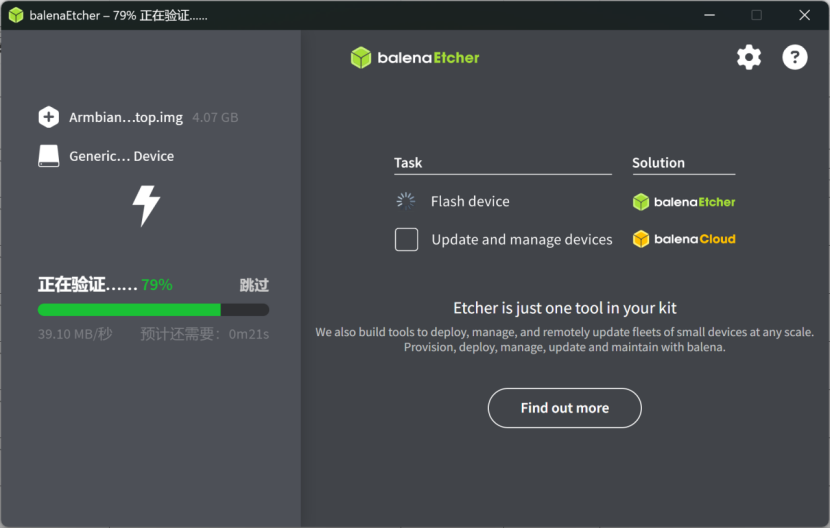
Task: Click the Find out more button
Action: pos(565,408)
